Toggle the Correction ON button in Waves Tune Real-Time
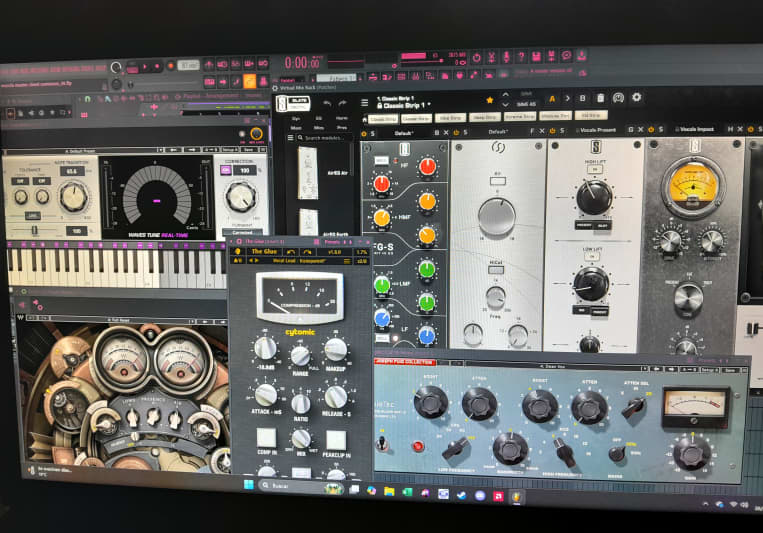 [226, 170]
